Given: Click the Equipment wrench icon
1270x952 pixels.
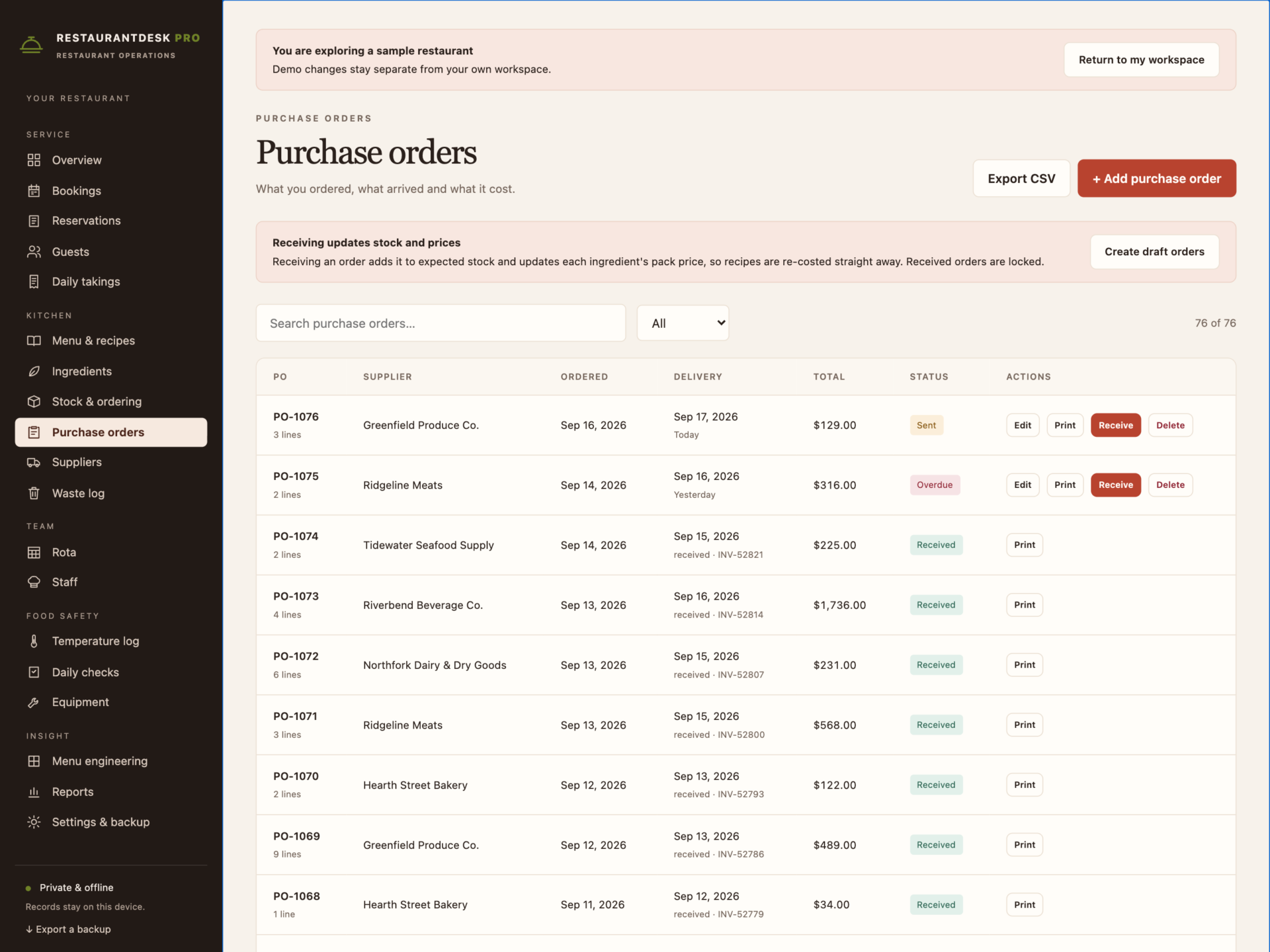Looking at the screenshot, I should (34, 702).
